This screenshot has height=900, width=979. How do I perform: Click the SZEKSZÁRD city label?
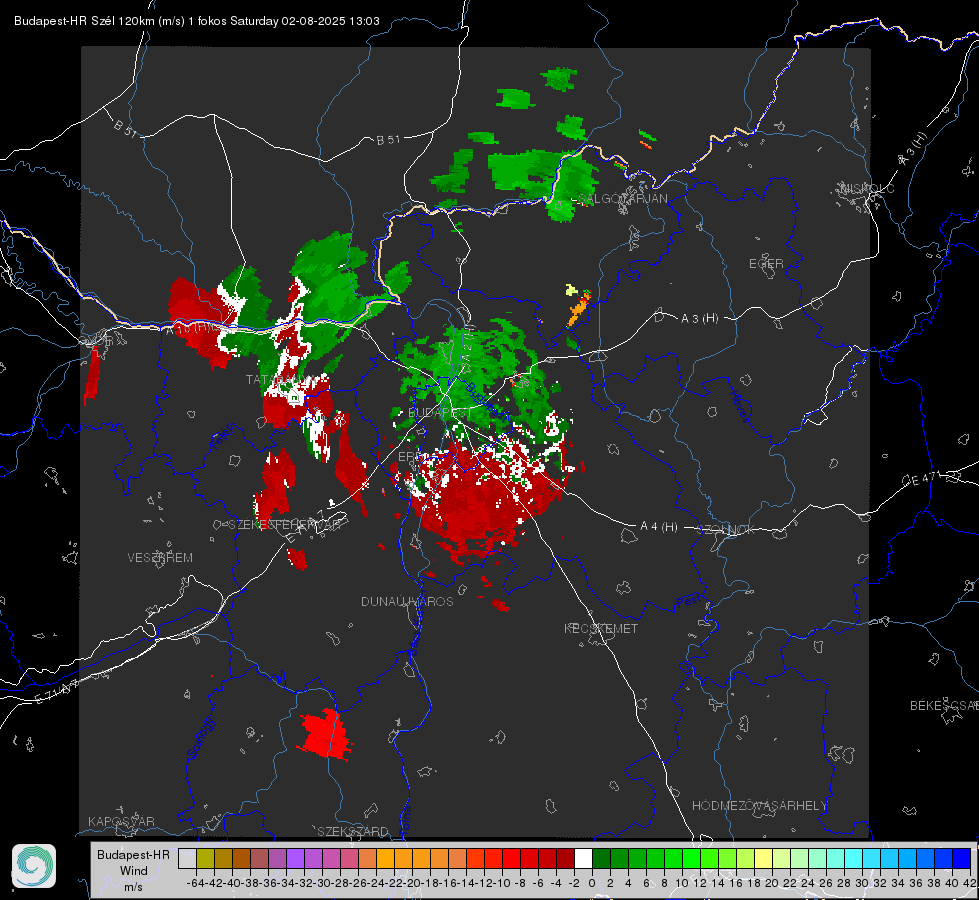coord(353,831)
